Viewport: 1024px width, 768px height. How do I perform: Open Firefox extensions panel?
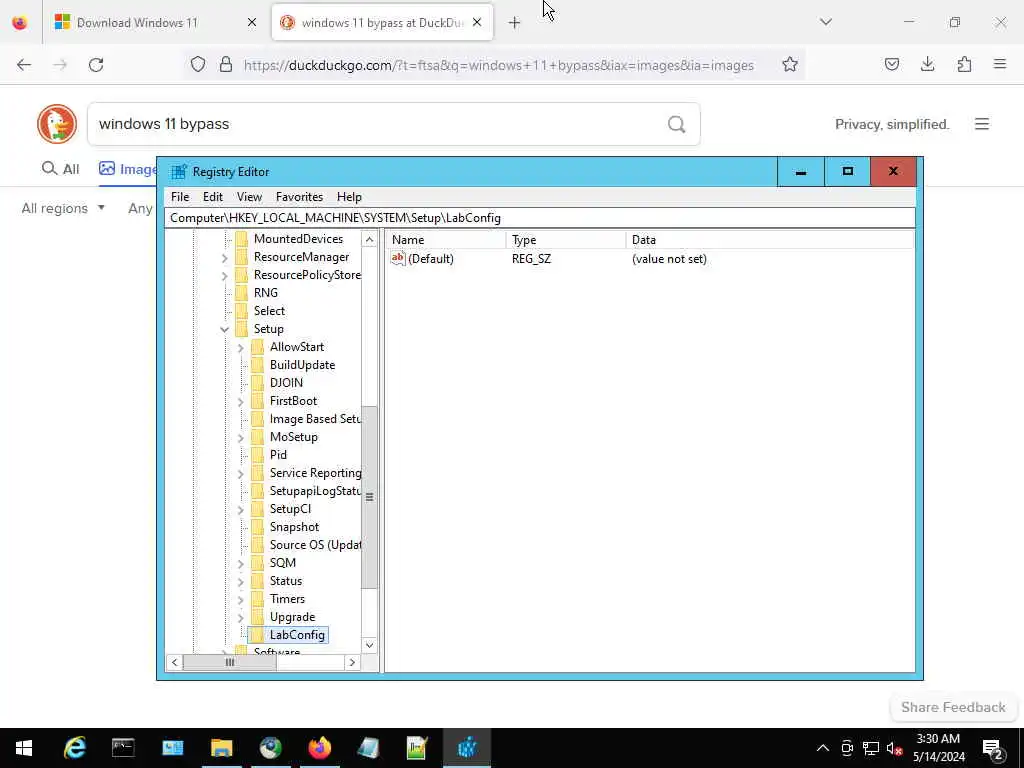(964, 64)
